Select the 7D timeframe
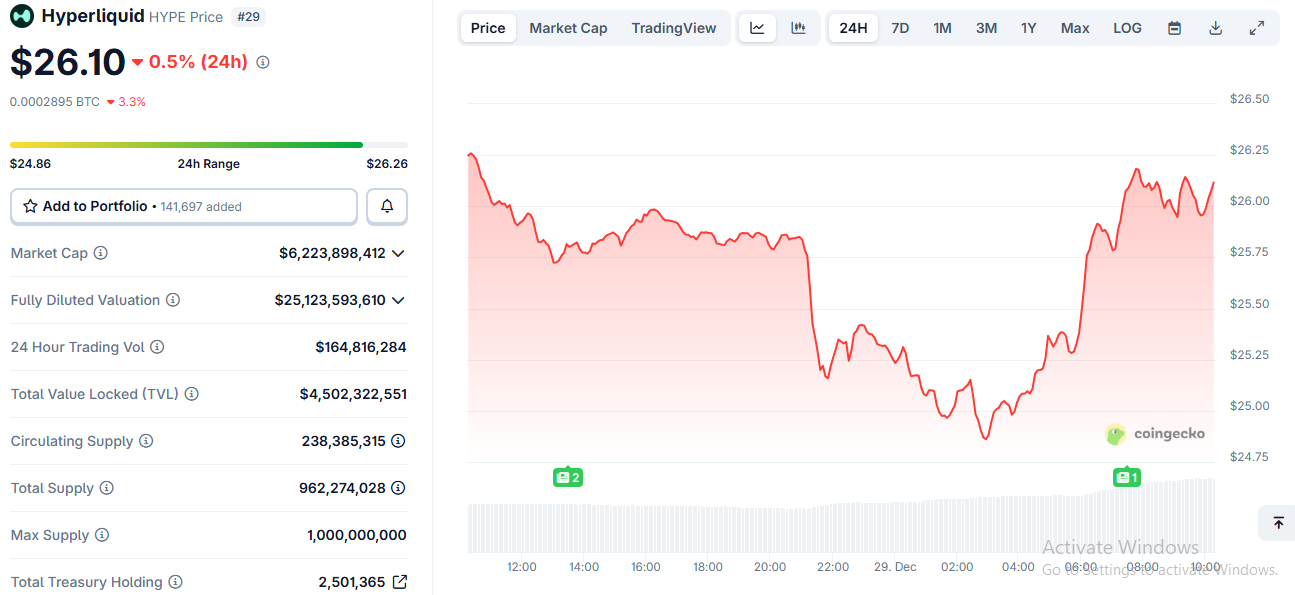This screenshot has height=595, width=1295. tap(899, 27)
